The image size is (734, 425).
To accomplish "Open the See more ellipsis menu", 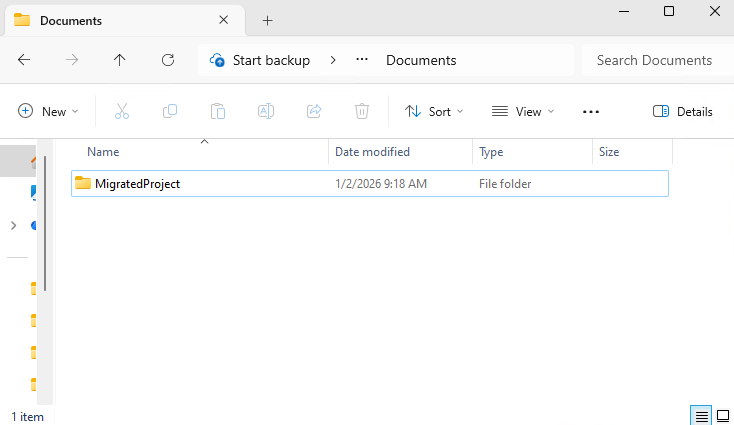I will coord(591,111).
